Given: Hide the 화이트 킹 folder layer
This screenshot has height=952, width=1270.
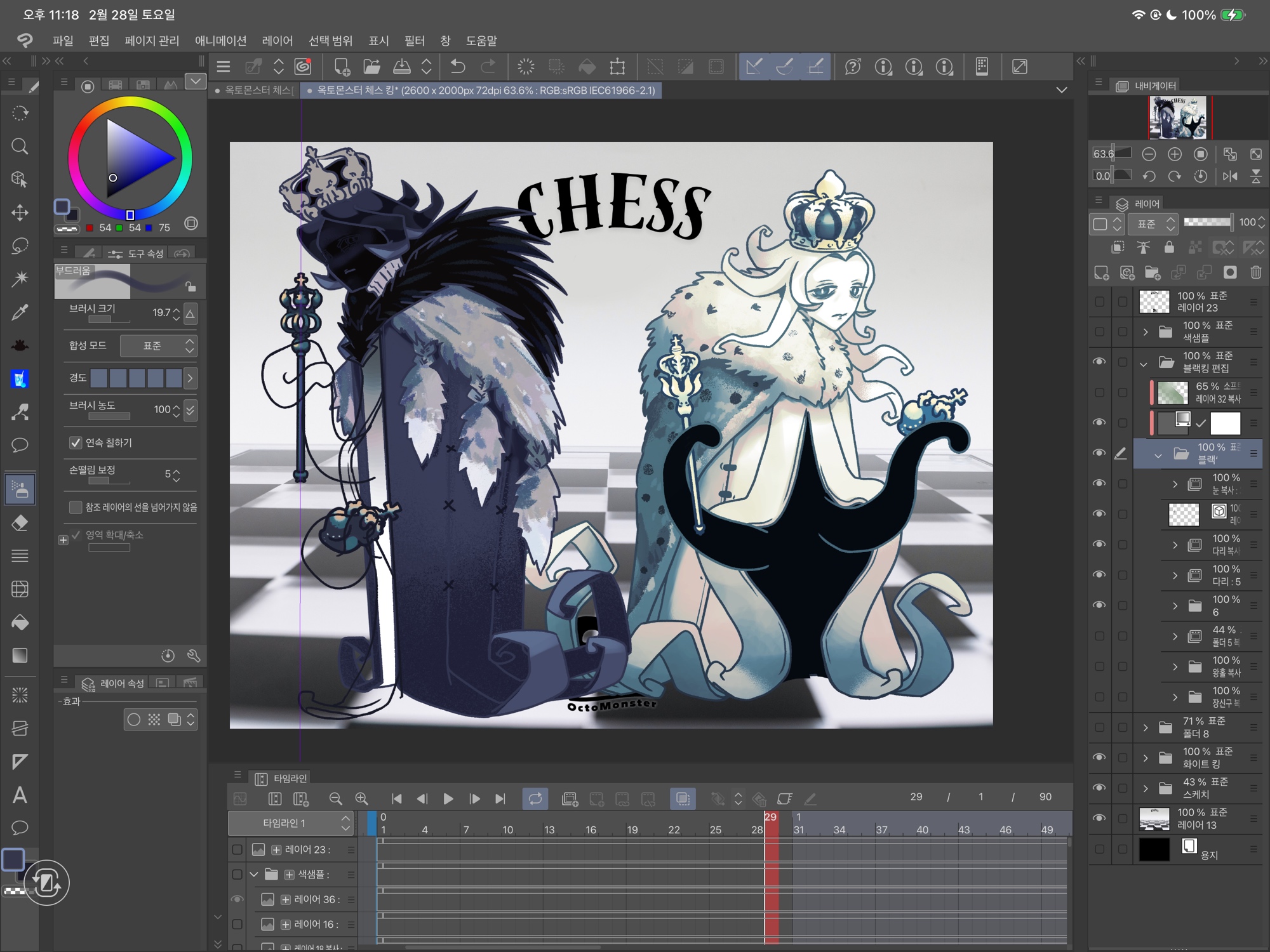Looking at the screenshot, I should click(x=1099, y=757).
